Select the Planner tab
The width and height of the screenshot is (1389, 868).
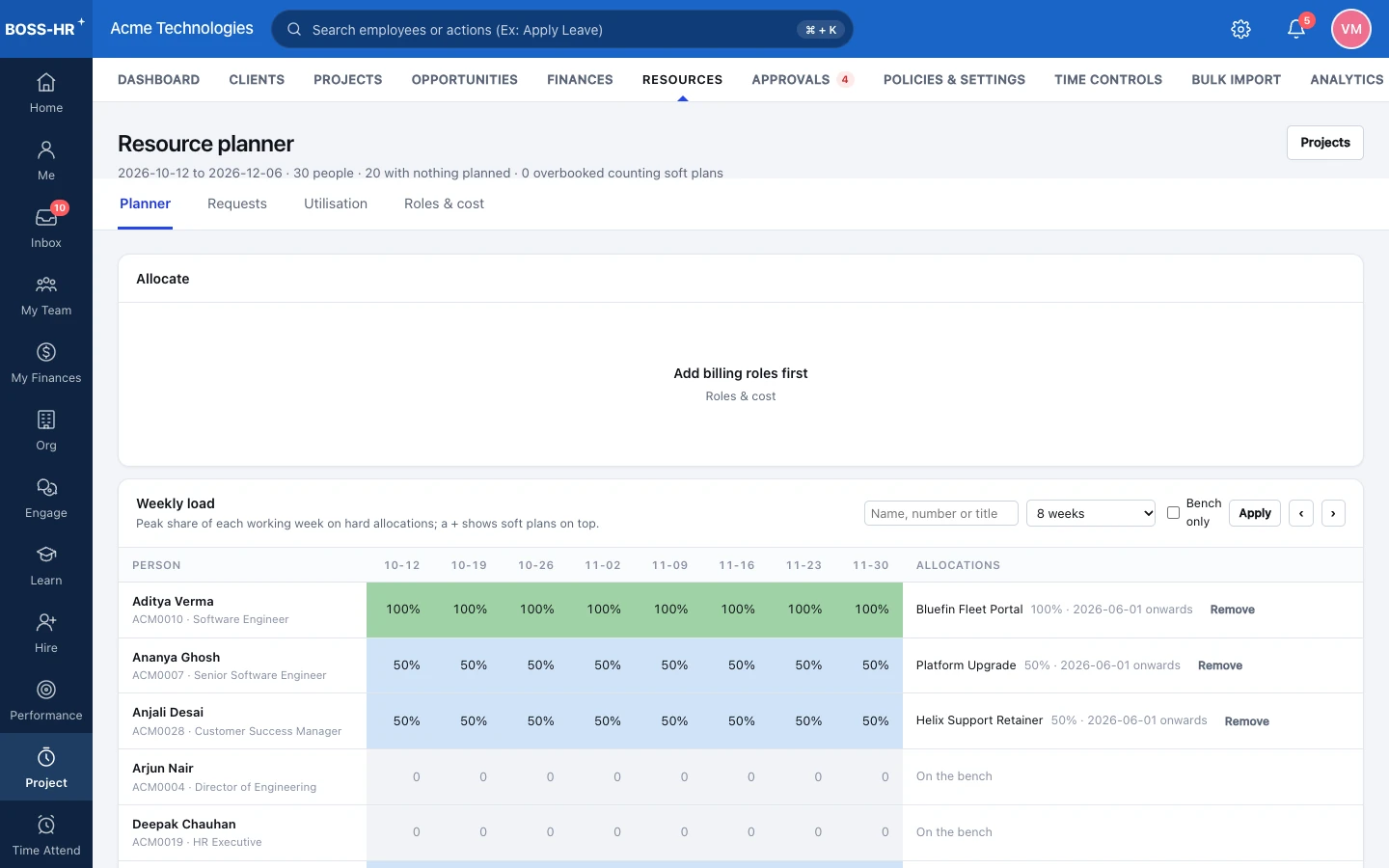coord(145,203)
